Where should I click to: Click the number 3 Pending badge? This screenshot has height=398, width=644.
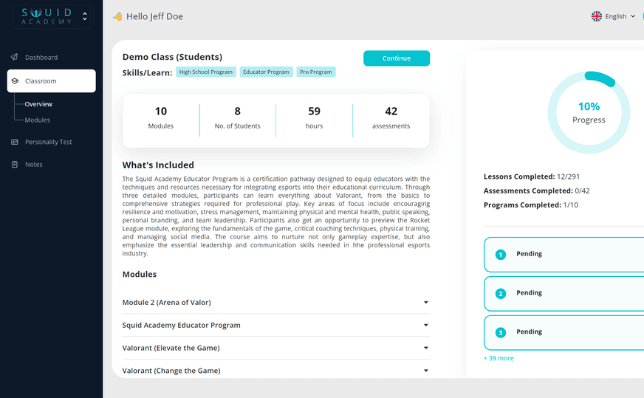500,333
